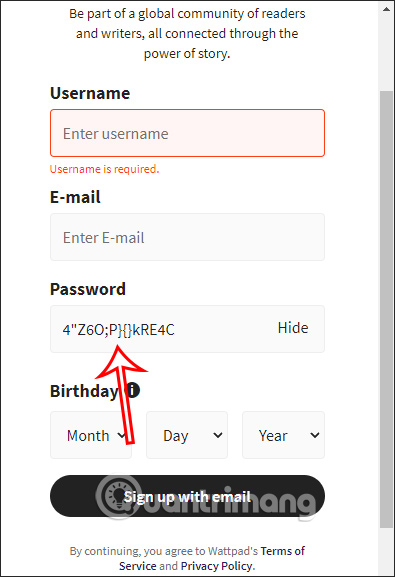Focus the Enter E-mail field

[187, 237]
